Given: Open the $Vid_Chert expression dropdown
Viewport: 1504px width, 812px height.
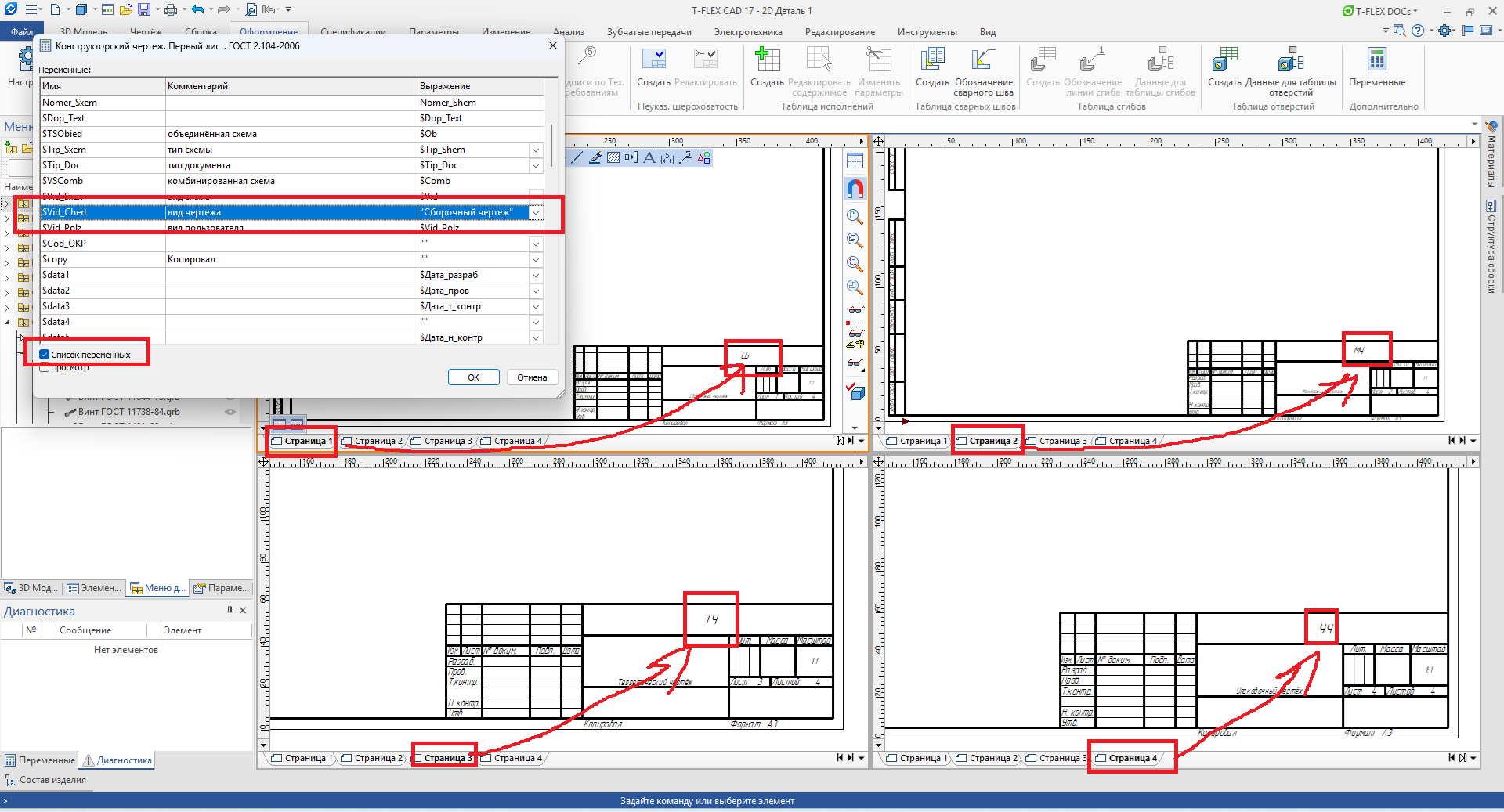Looking at the screenshot, I should pyautogui.click(x=536, y=212).
